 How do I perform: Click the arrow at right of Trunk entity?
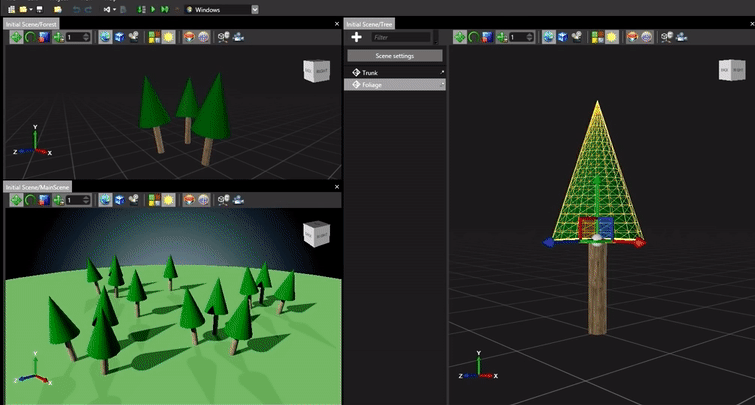click(x=441, y=73)
